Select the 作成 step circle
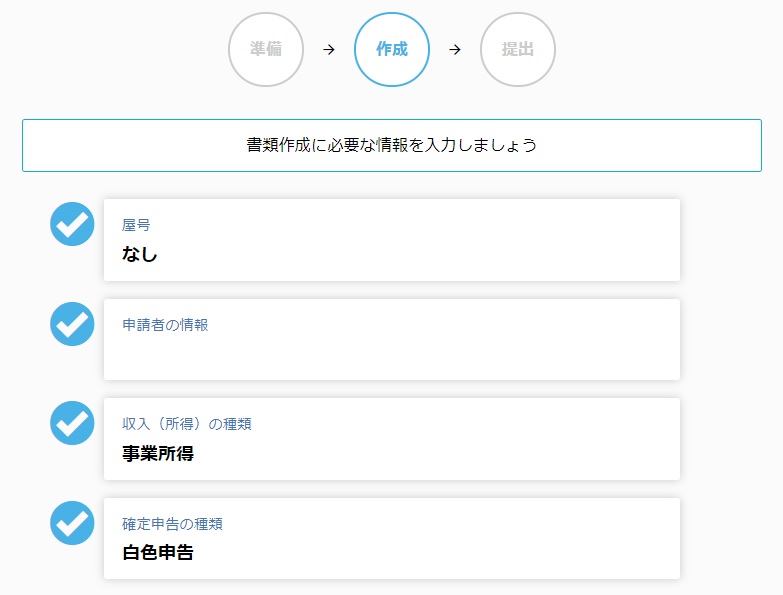This screenshot has width=783, height=595. [392, 49]
